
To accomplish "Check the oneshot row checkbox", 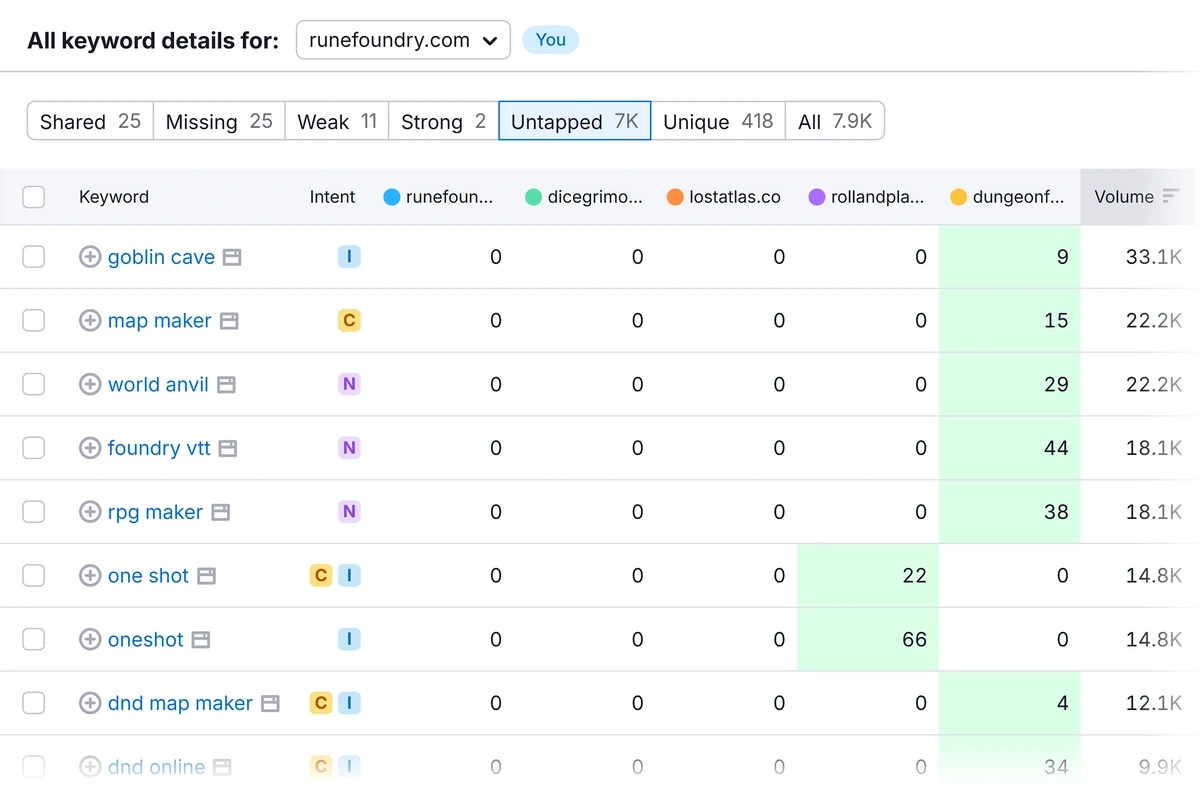I will [34, 639].
